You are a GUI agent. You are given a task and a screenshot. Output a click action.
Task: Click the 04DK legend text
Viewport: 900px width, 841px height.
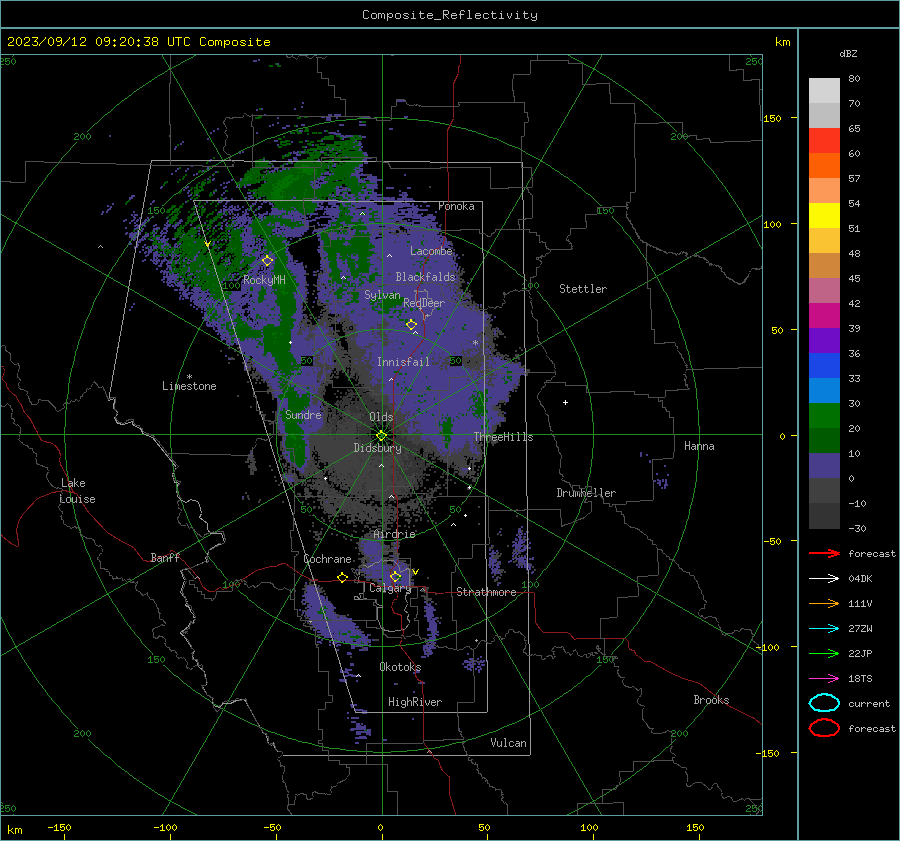860,578
